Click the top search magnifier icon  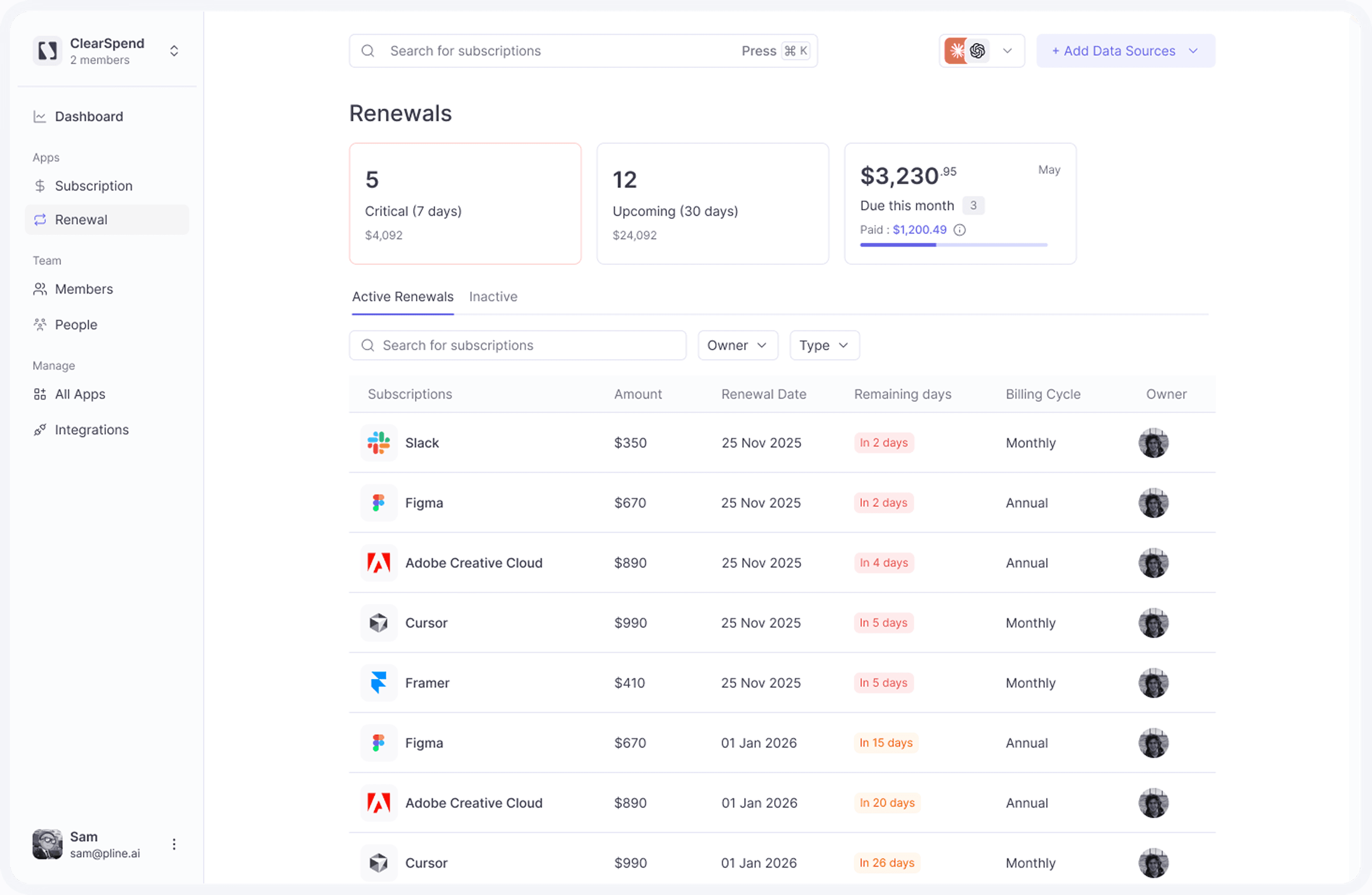pyautogui.click(x=368, y=51)
